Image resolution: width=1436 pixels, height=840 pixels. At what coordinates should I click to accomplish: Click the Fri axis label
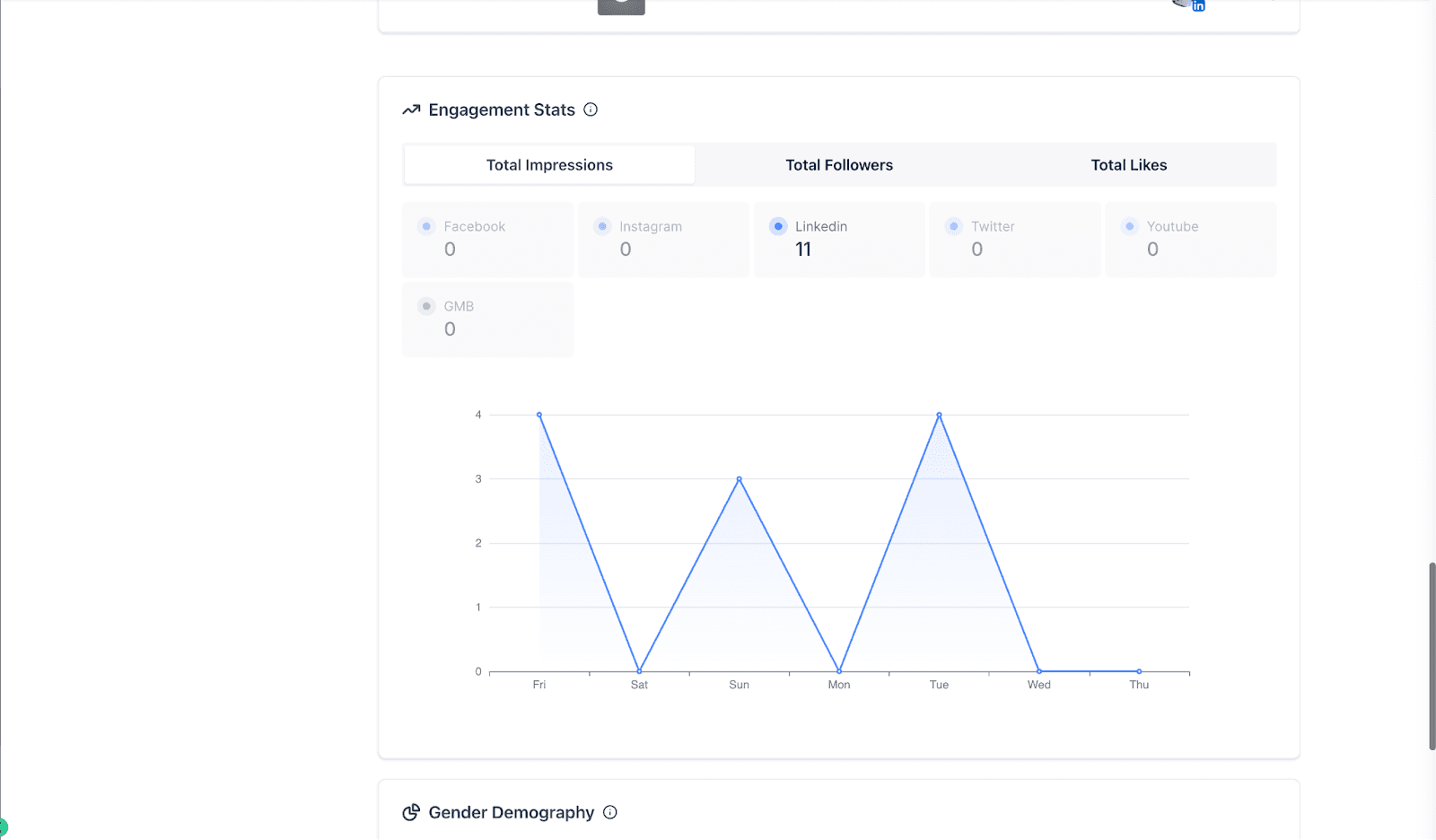539,685
